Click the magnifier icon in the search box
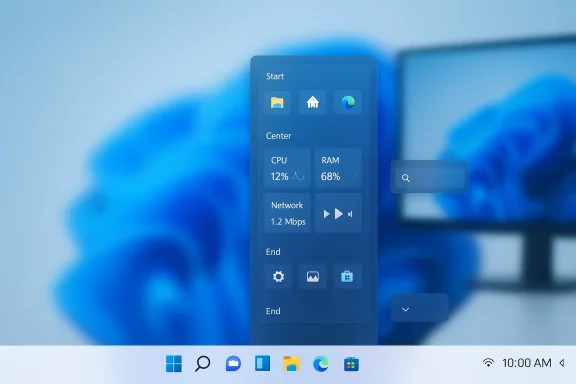The height and width of the screenshot is (384, 576). 406,178
